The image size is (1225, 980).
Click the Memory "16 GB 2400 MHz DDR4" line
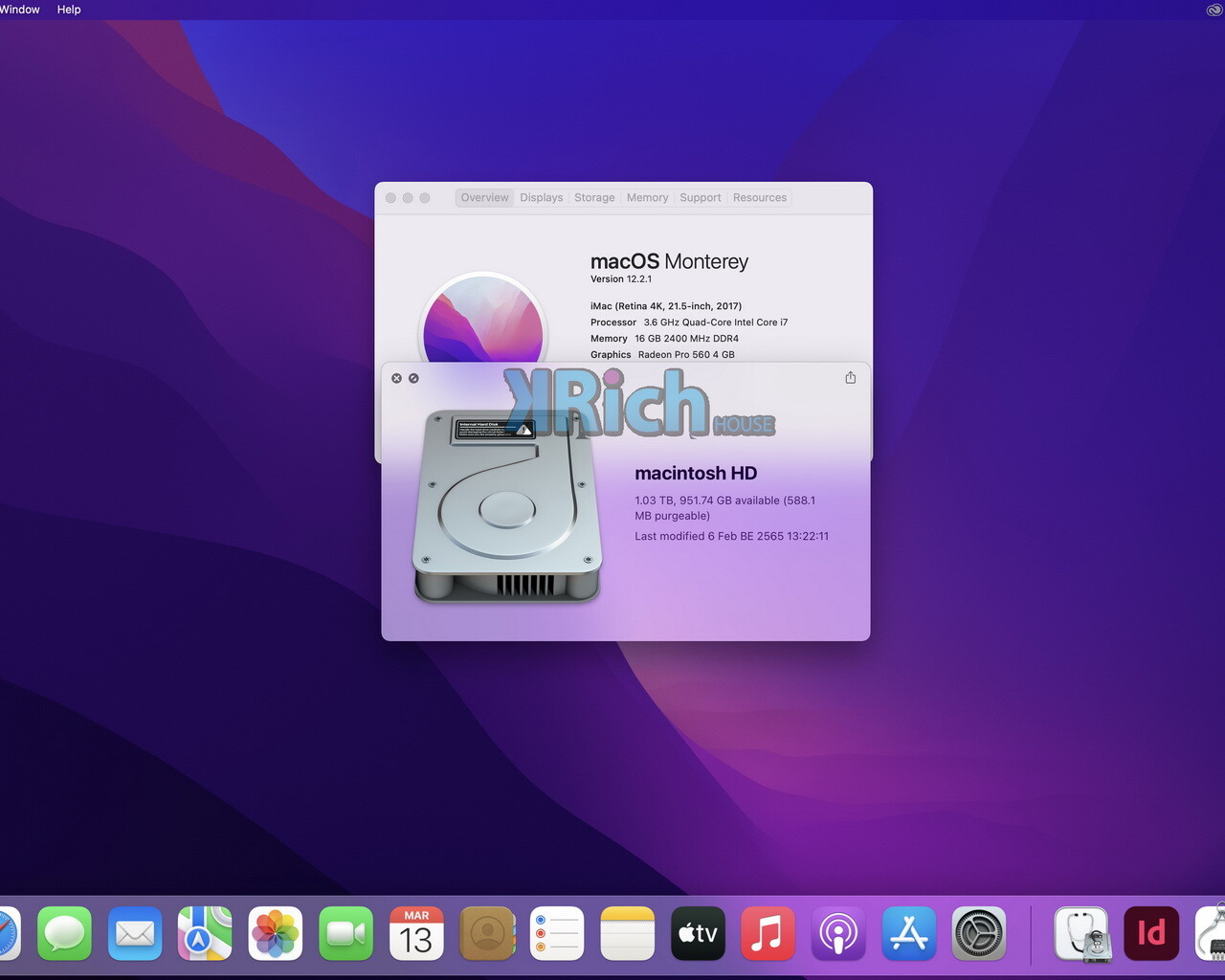click(x=664, y=339)
